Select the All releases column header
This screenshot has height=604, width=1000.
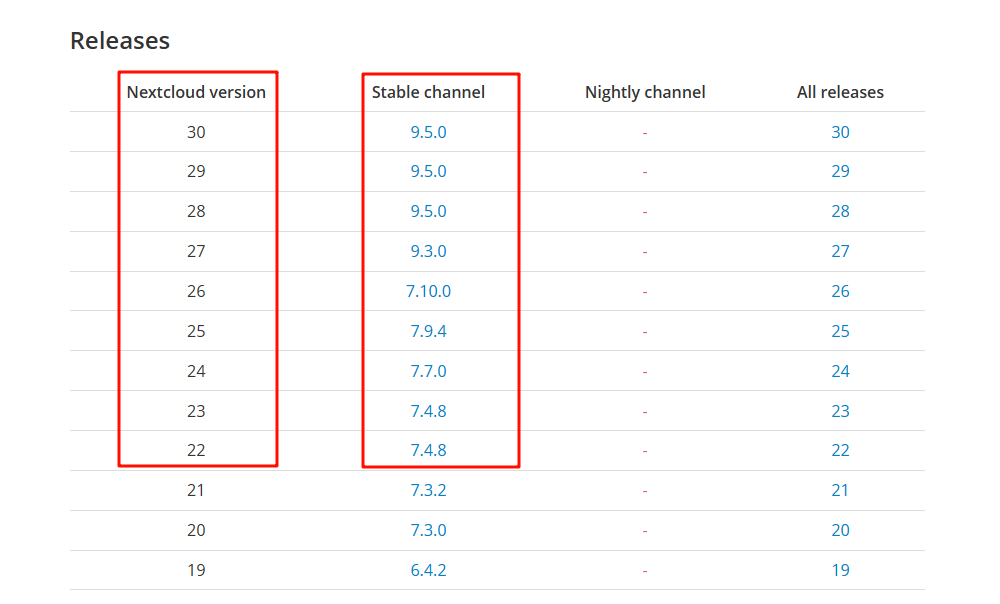click(x=840, y=92)
